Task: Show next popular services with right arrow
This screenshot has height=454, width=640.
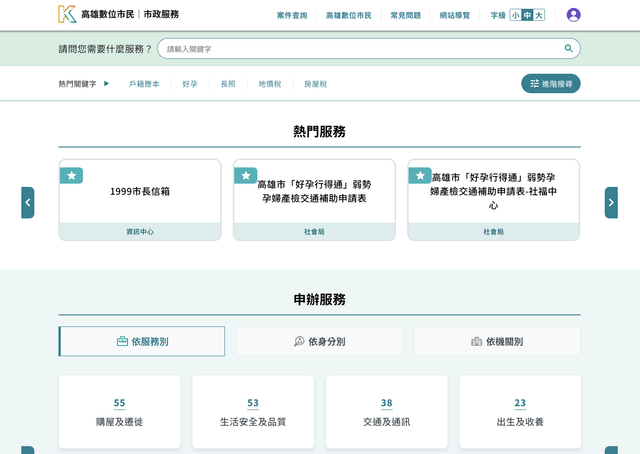Action: [611, 202]
